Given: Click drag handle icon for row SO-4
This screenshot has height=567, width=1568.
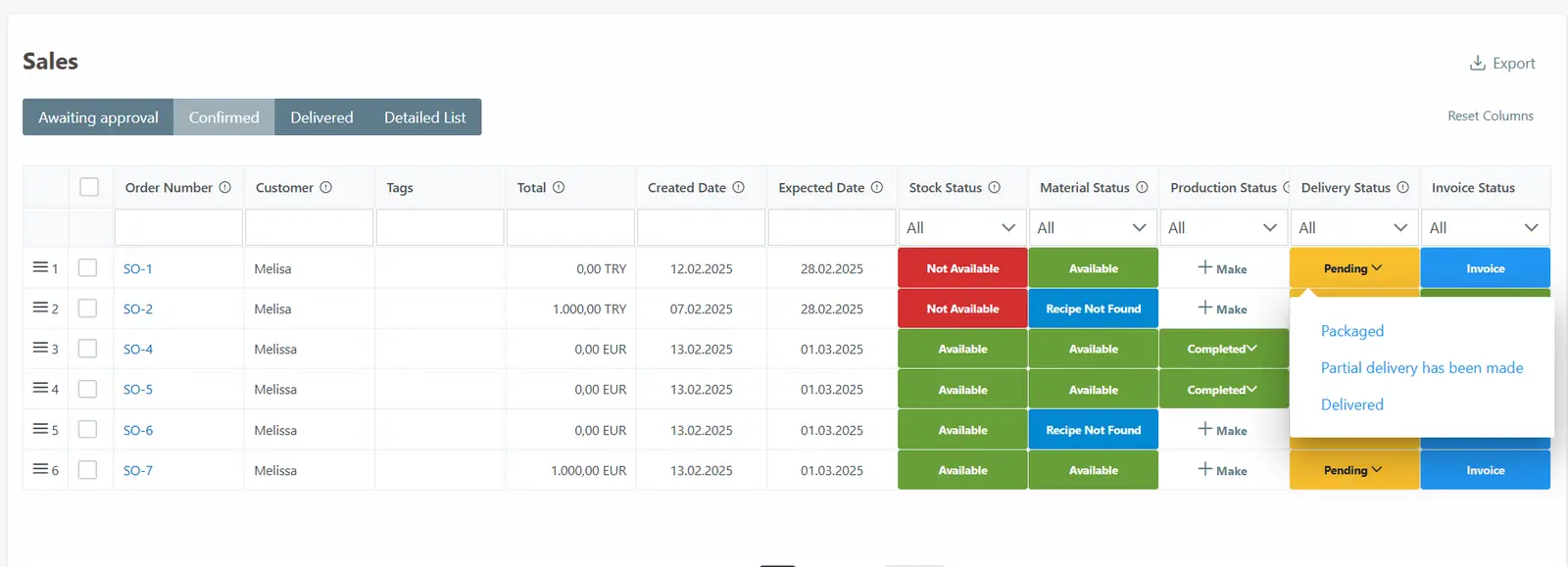Looking at the screenshot, I should point(40,348).
